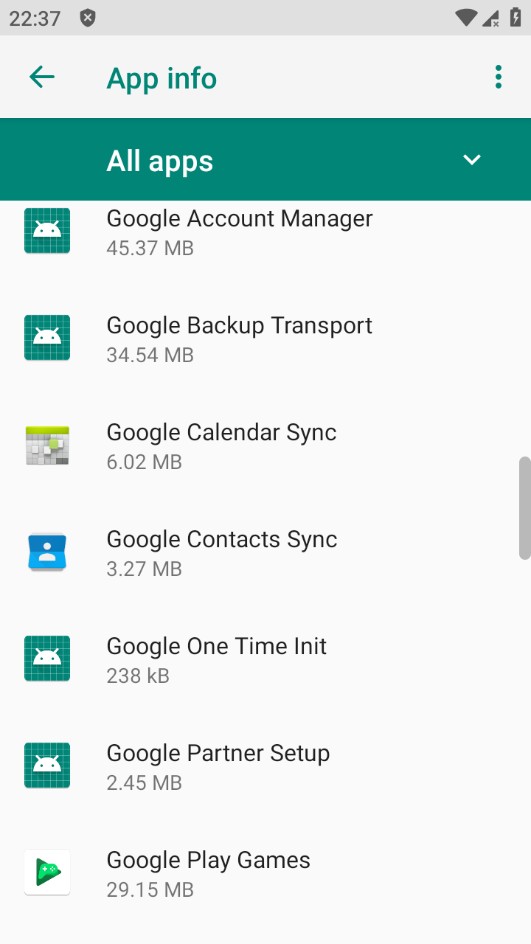Open Google Partner Setup details
Viewport: 531px width, 944px height.
tap(266, 765)
